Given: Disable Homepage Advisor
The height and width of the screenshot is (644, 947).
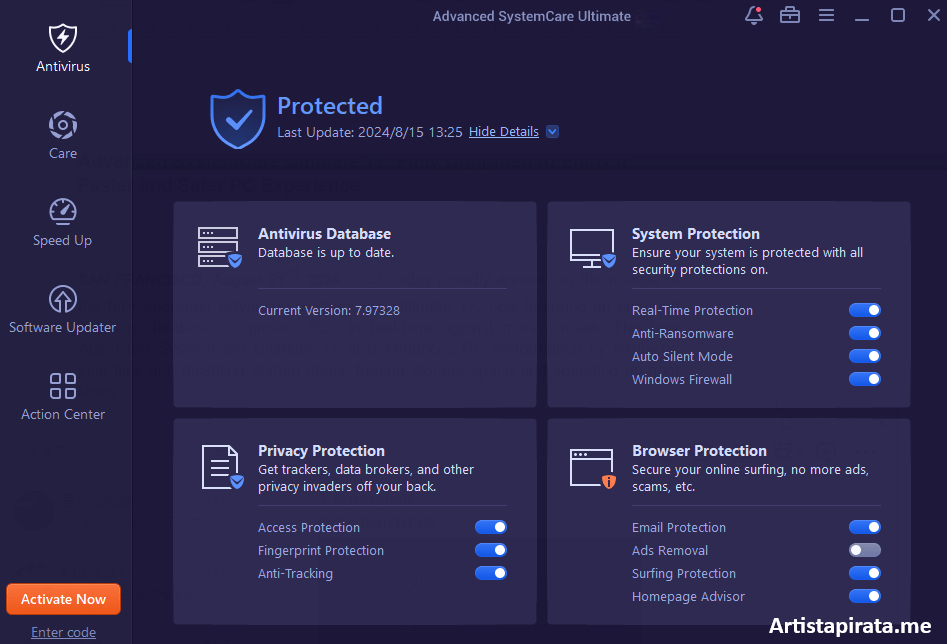Looking at the screenshot, I should (x=864, y=596).
